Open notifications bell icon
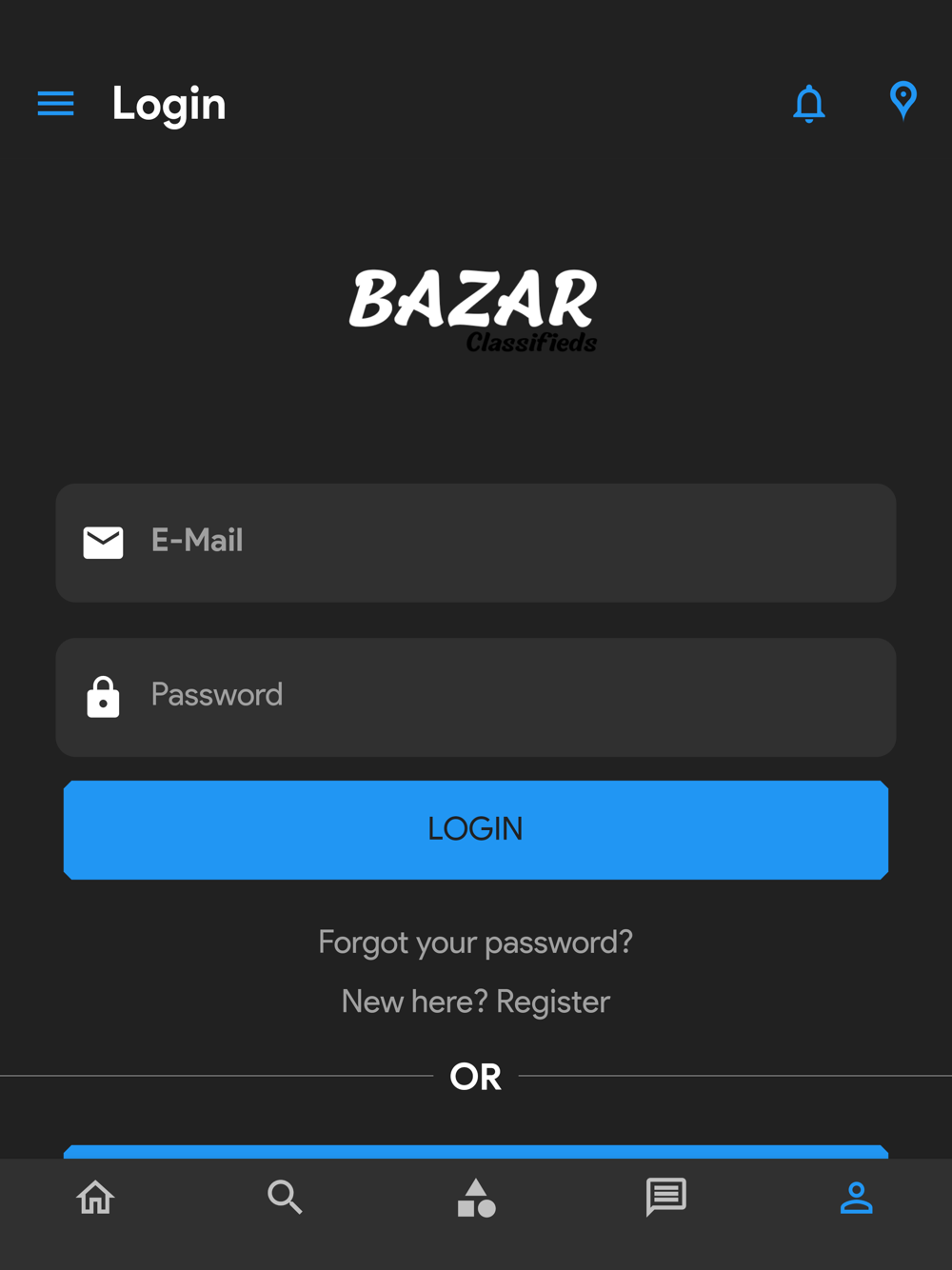 pyautogui.click(x=809, y=103)
